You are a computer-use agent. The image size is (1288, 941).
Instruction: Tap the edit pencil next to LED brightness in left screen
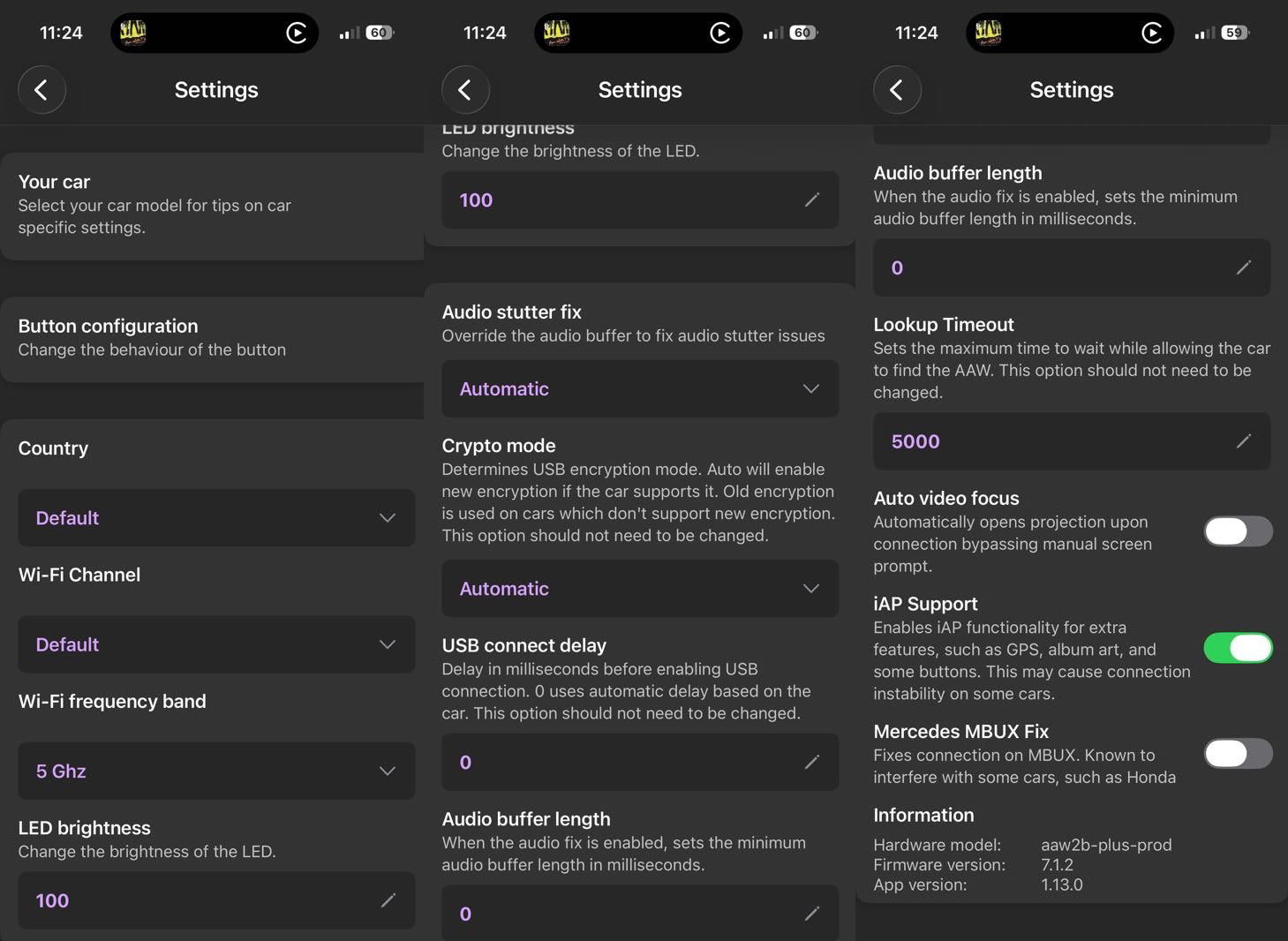(388, 900)
